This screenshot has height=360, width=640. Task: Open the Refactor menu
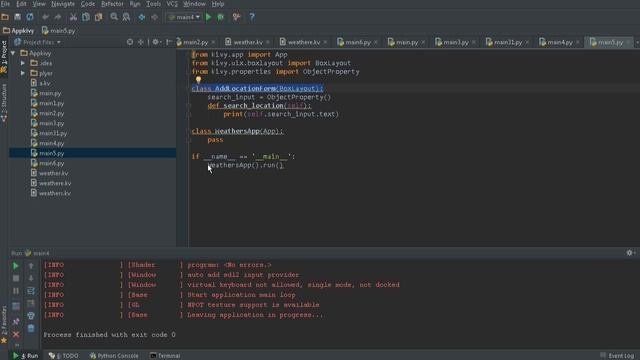click(112, 4)
